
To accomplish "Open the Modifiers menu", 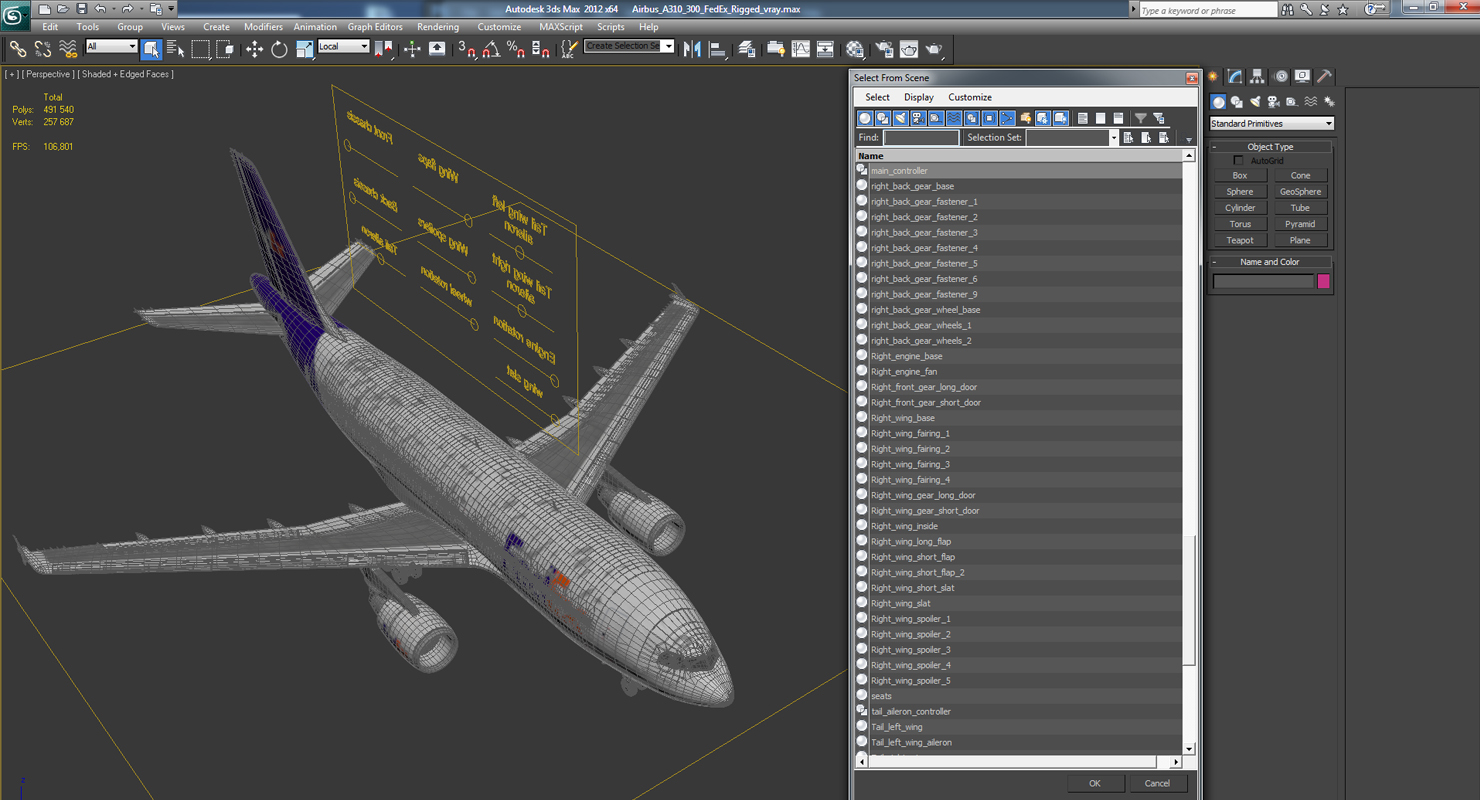I will click(263, 27).
